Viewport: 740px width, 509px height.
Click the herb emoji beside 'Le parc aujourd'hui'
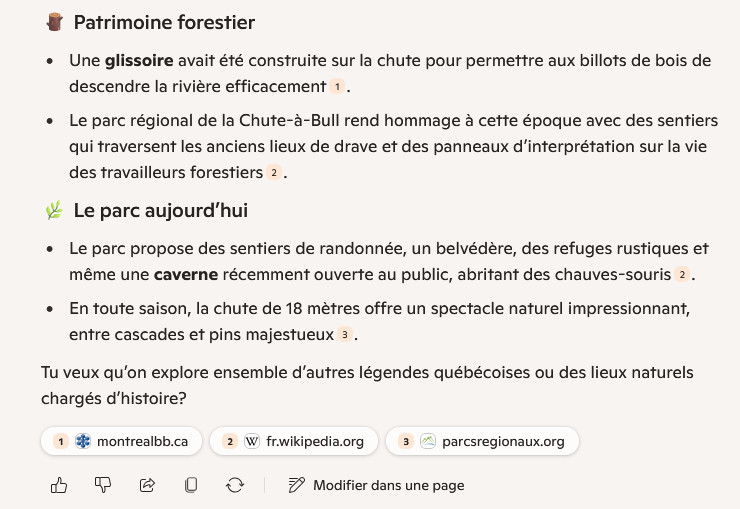click(54, 211)
